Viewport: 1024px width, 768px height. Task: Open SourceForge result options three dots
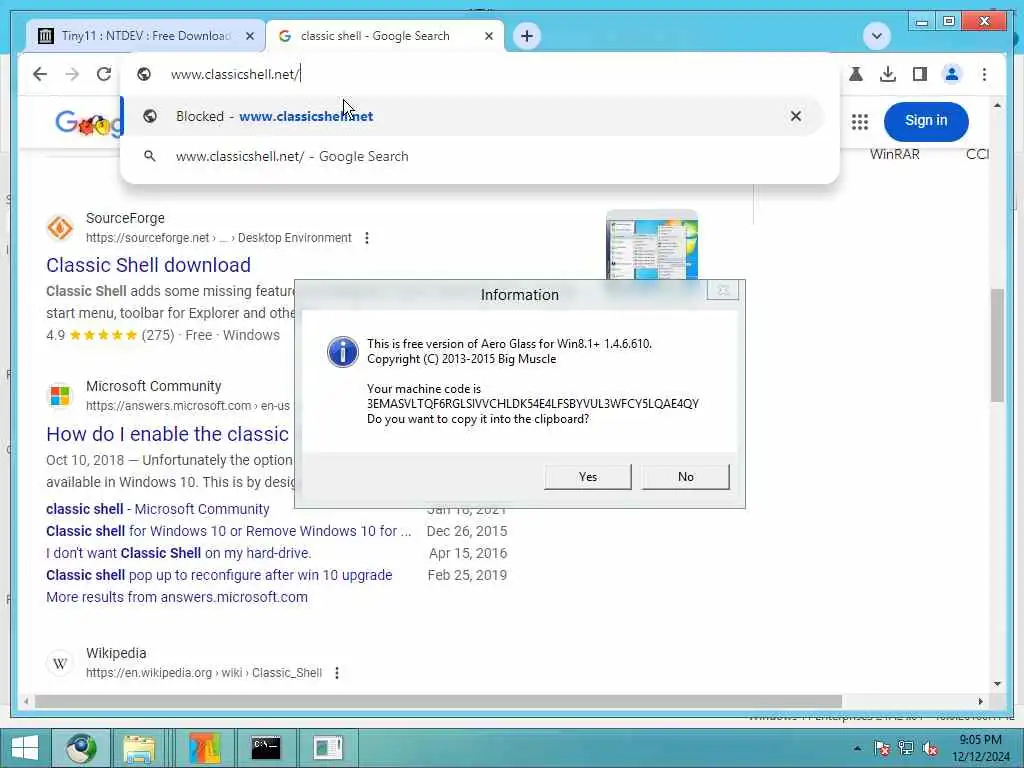point(367,238)
